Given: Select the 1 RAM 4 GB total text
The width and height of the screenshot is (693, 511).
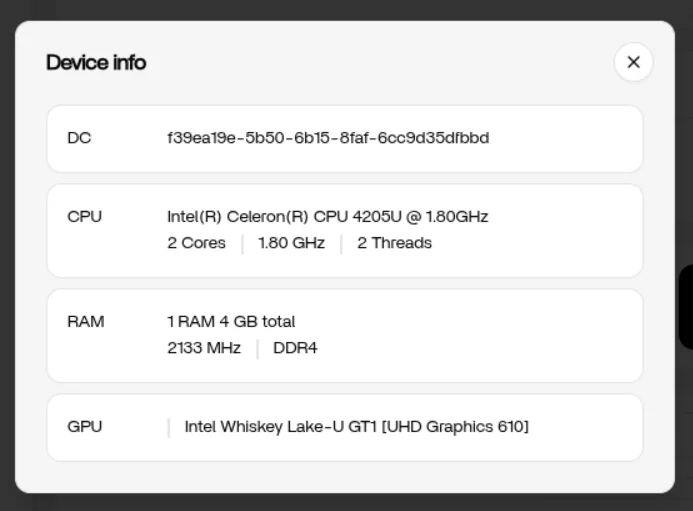Looking at the screenshot, I should click(x=231, y=321).
